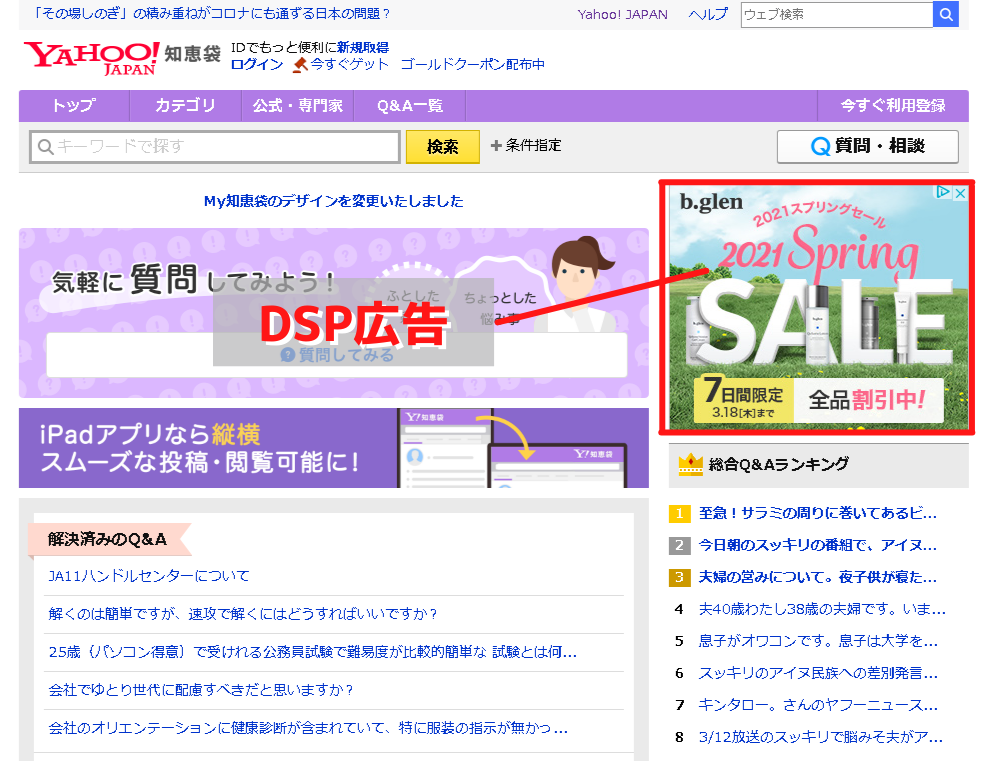Open 会社のオリエンテーション question link
This screenshot has width=988, height=761.
tap(308, 728)
